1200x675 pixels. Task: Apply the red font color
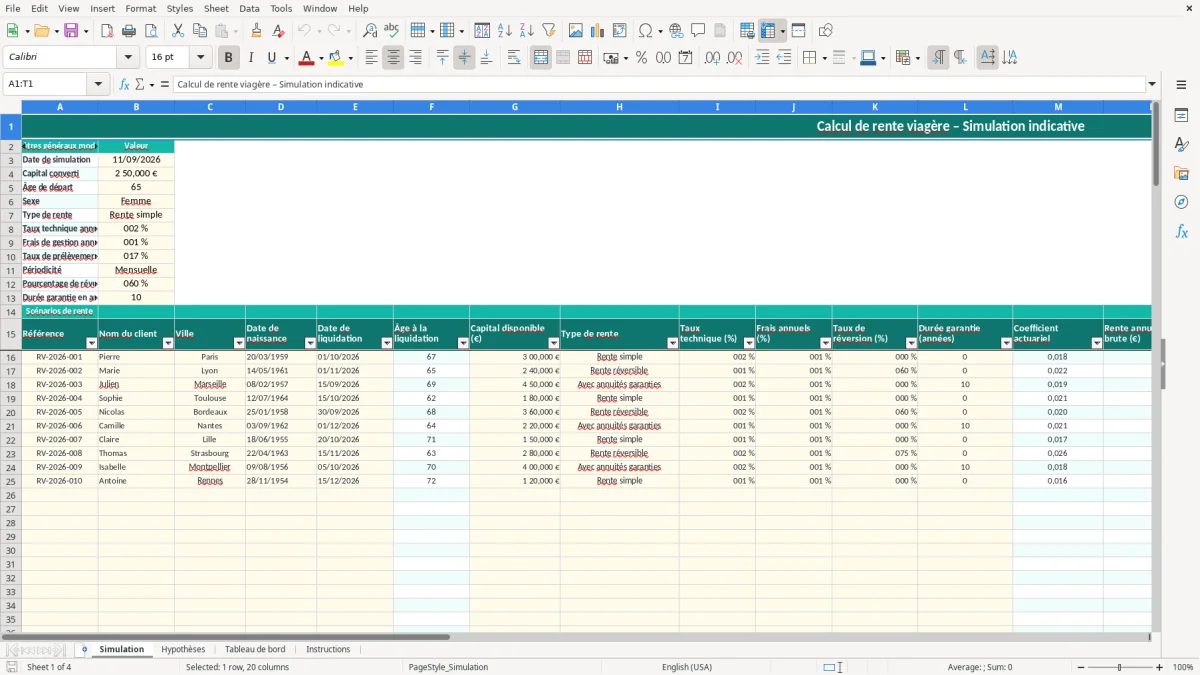[306, 58]
